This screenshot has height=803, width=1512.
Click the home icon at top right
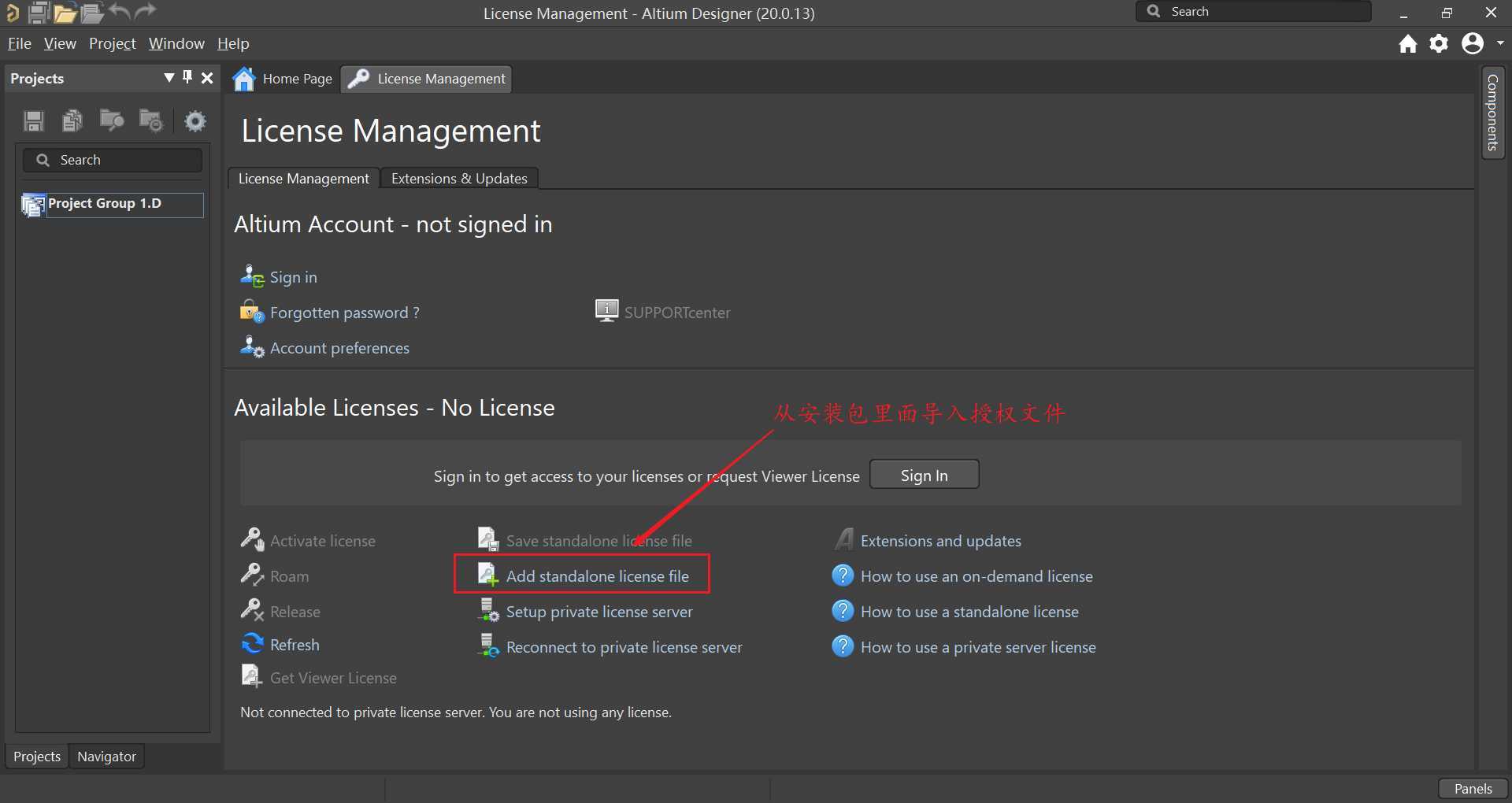[x=1408, y=44]
